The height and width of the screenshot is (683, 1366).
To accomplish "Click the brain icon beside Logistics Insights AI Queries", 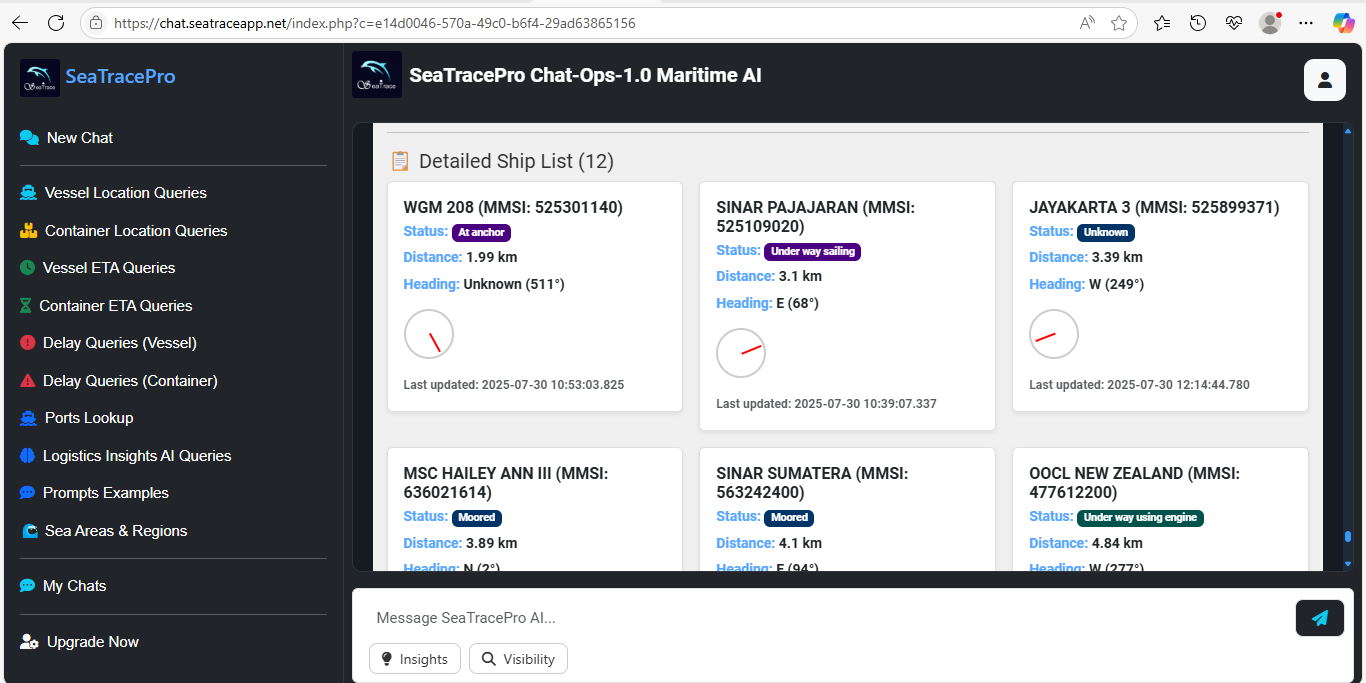I will (x=27, y=456).
